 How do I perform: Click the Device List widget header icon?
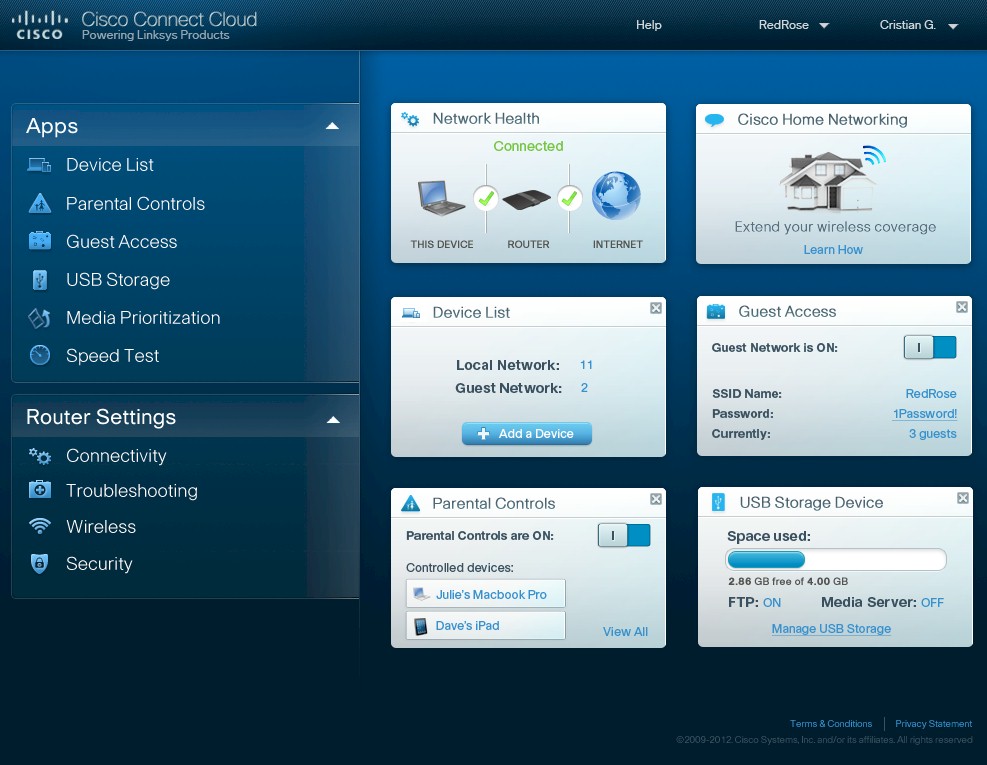[411, 313]
